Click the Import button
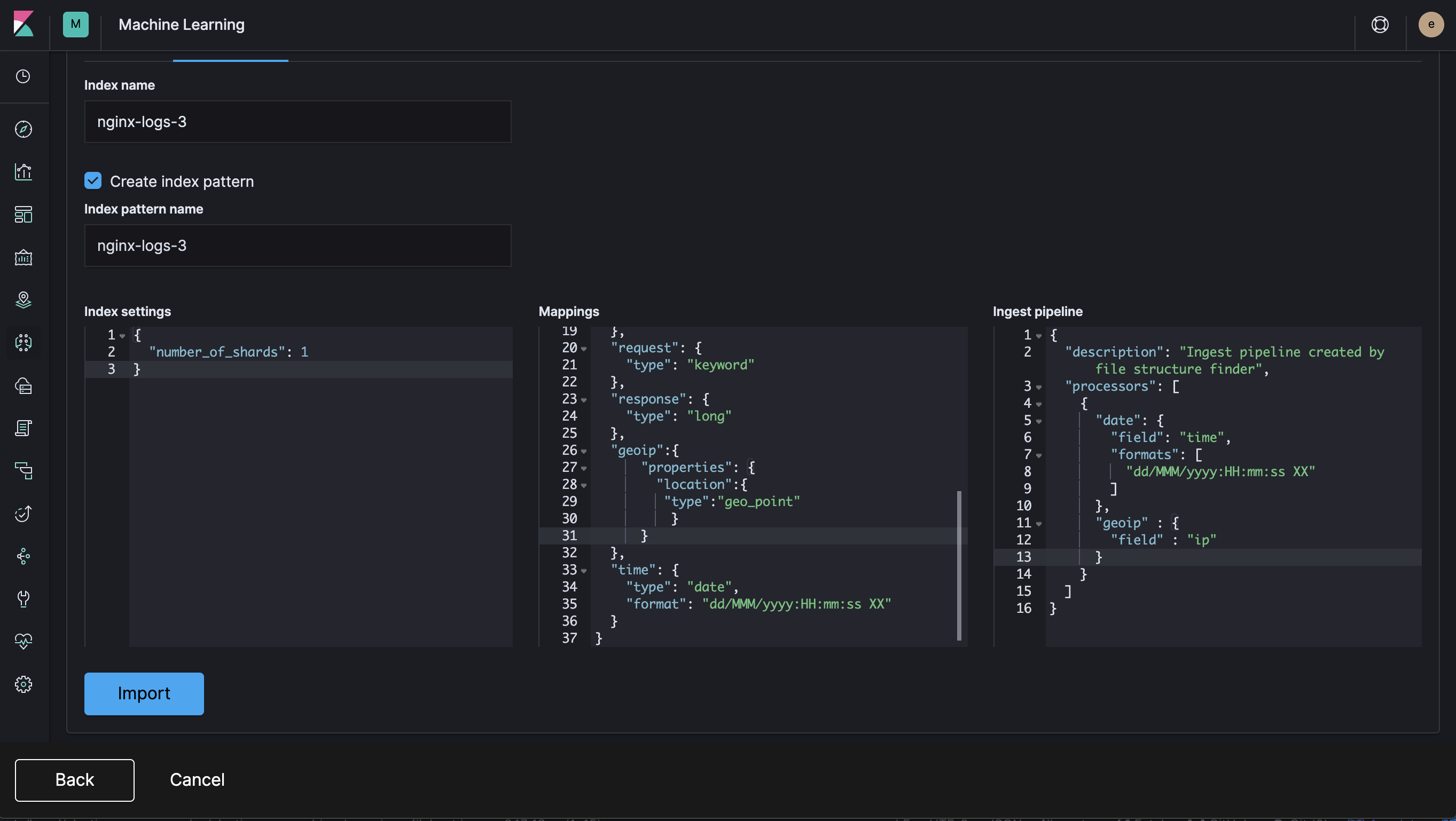This screenshot has width=1456, height=821. tap(144, 693)
